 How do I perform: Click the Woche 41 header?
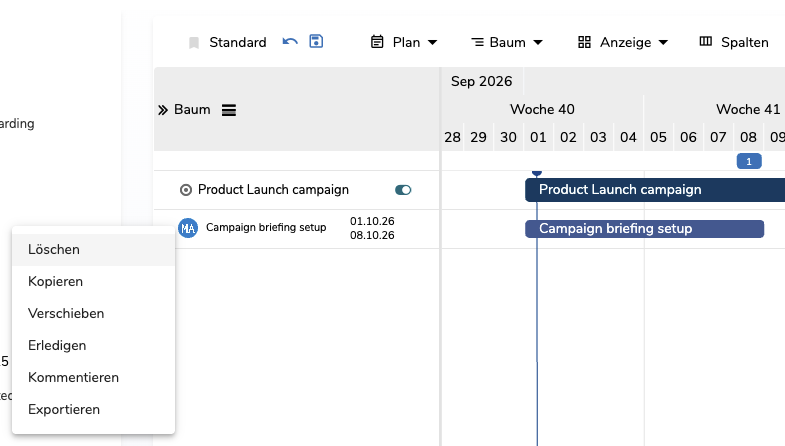pos(748,110)
